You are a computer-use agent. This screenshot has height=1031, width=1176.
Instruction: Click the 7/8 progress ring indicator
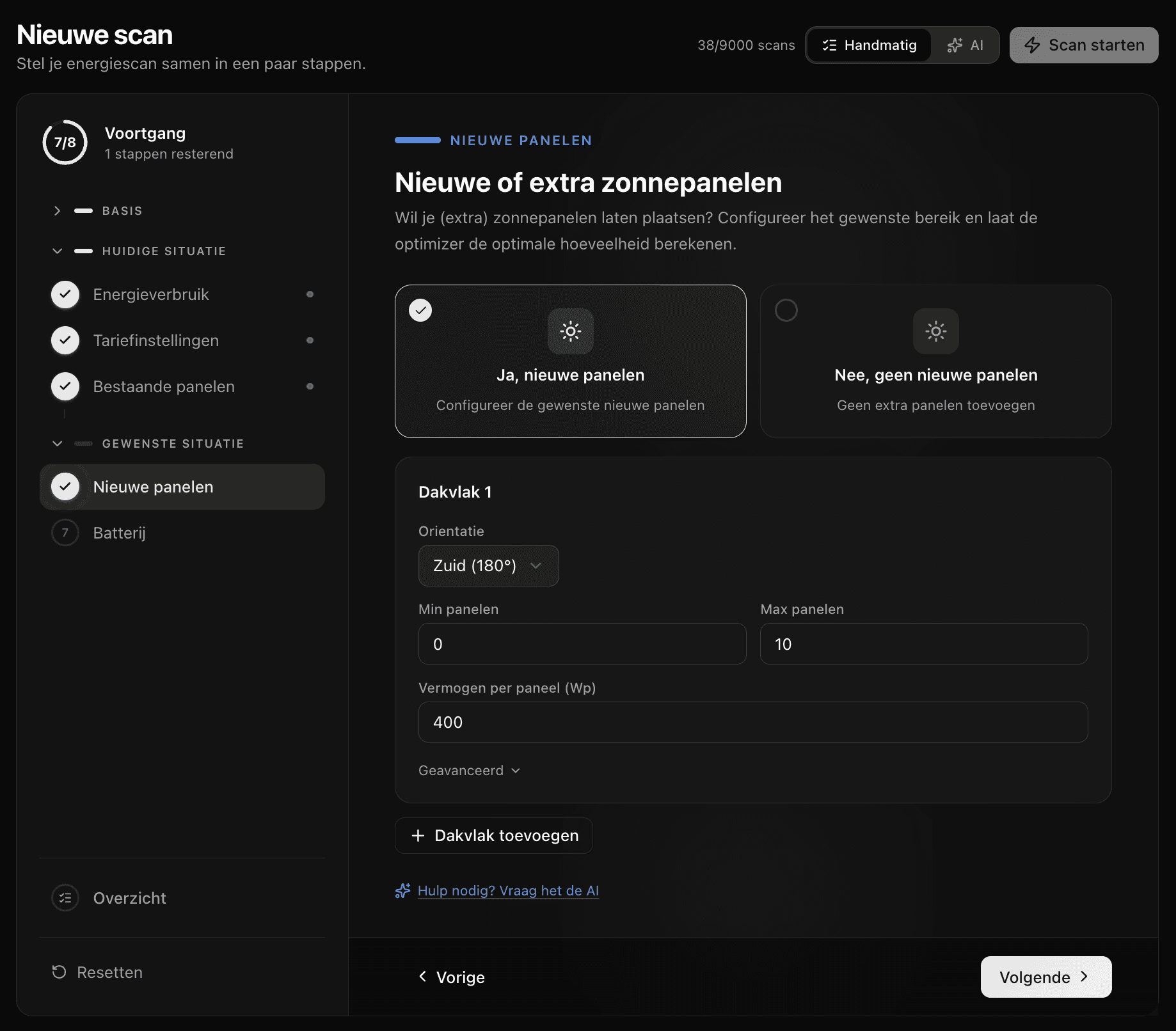pos(65,142)
